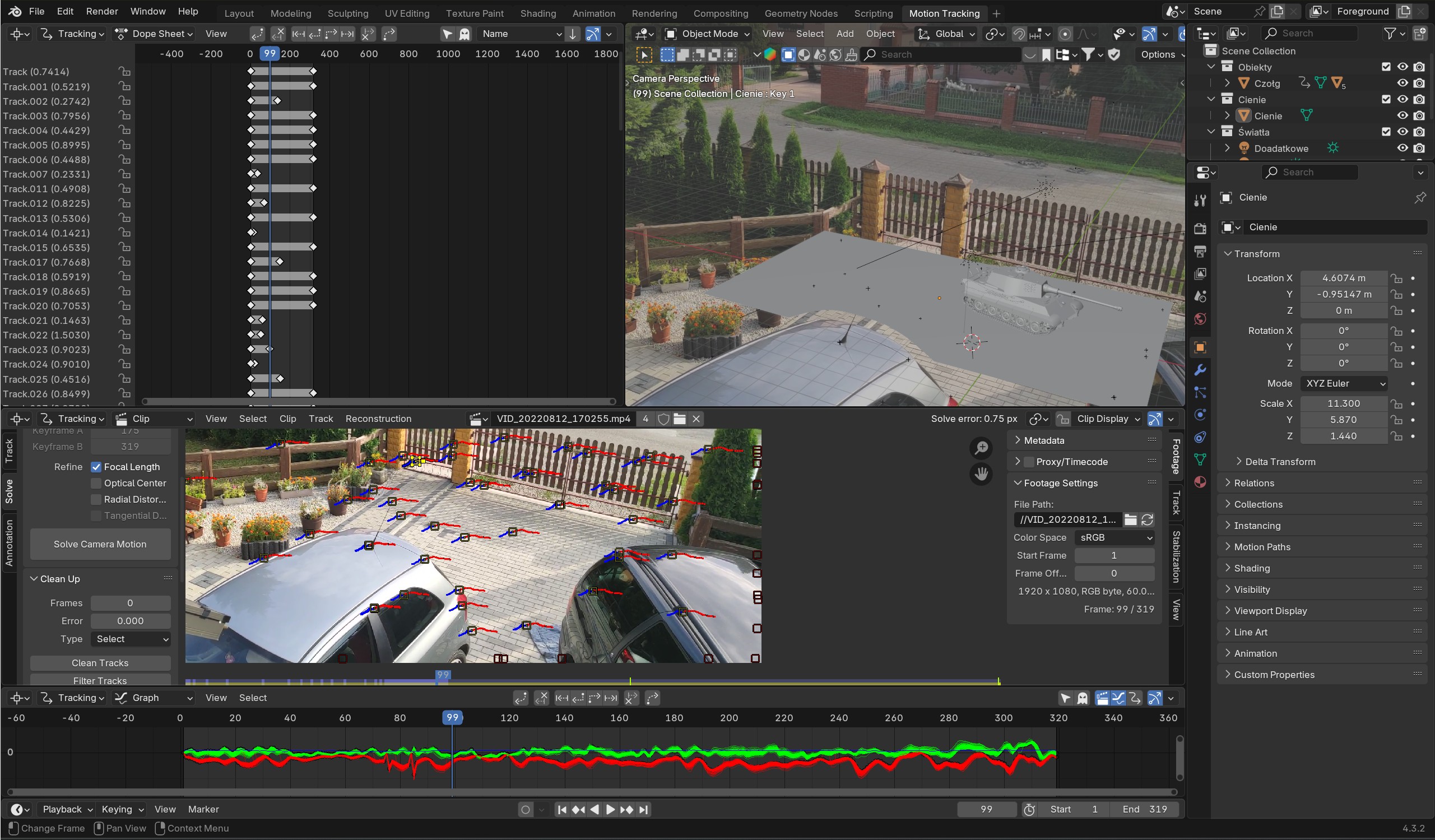This screenshot has height=840, width=1435.
Task: Open the Color Space sRGB dropdown
Action: point(1114,537)
